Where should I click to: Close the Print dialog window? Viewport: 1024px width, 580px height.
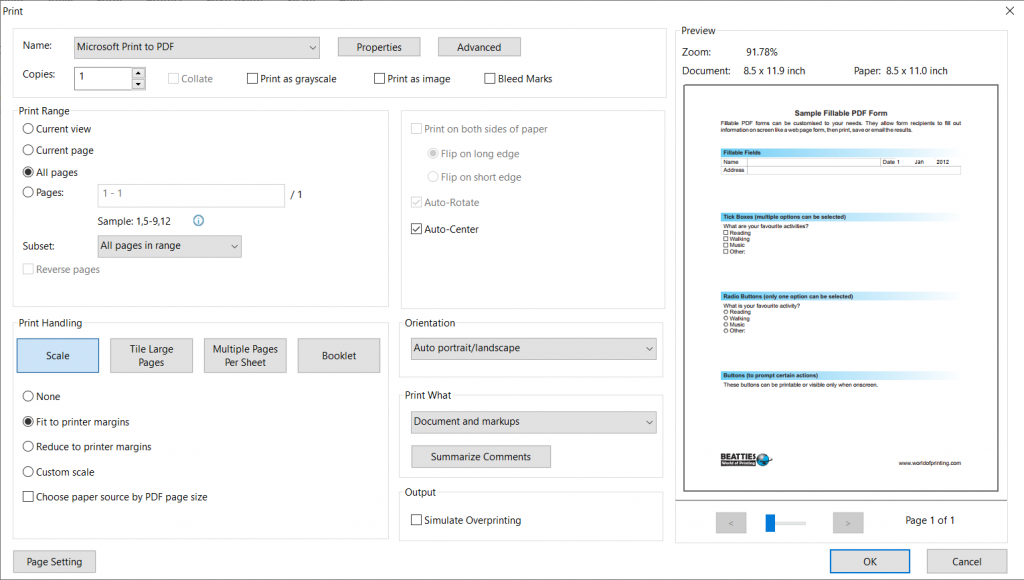coord(1008,10)
